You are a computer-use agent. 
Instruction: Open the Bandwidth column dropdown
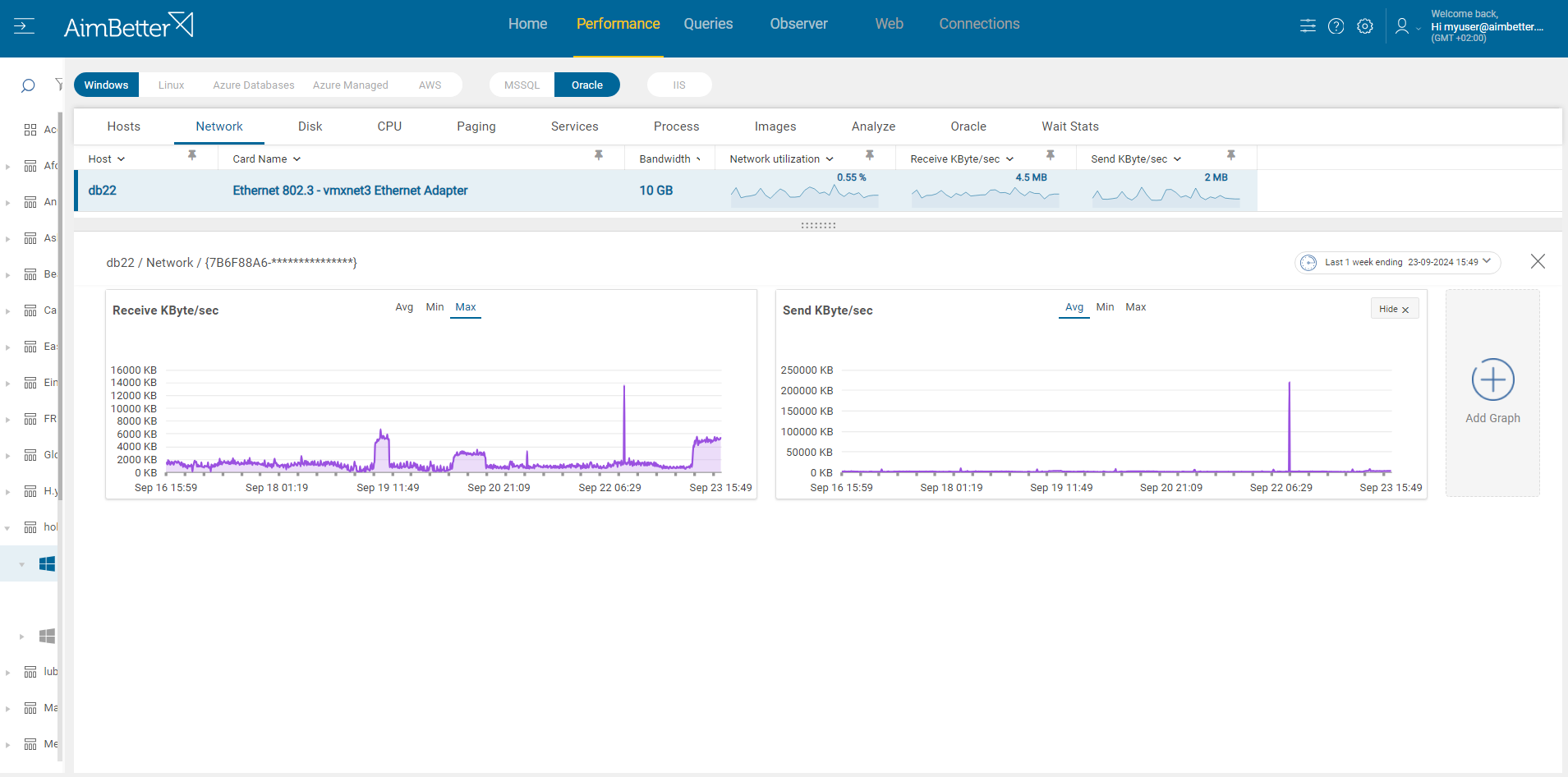699,159
